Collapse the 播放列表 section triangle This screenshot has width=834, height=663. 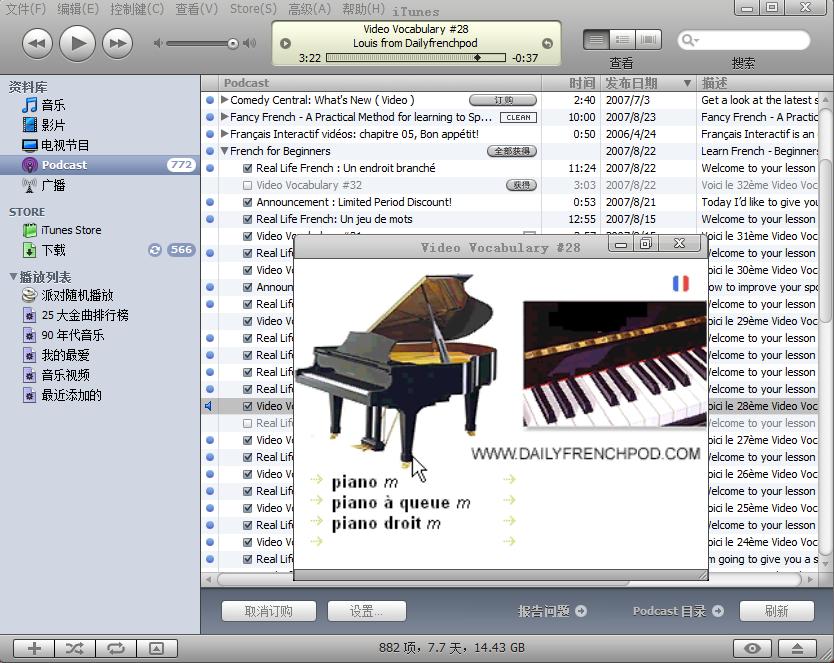pyautogui.click(x=13, y=276)
